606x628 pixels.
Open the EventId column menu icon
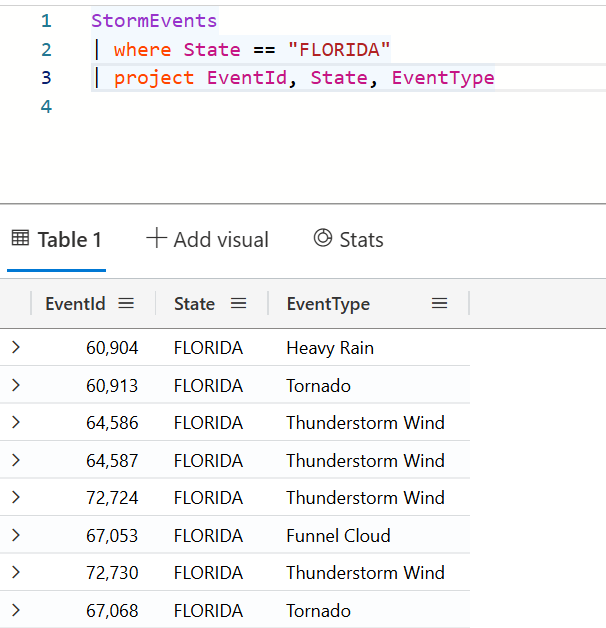[126, 303]
